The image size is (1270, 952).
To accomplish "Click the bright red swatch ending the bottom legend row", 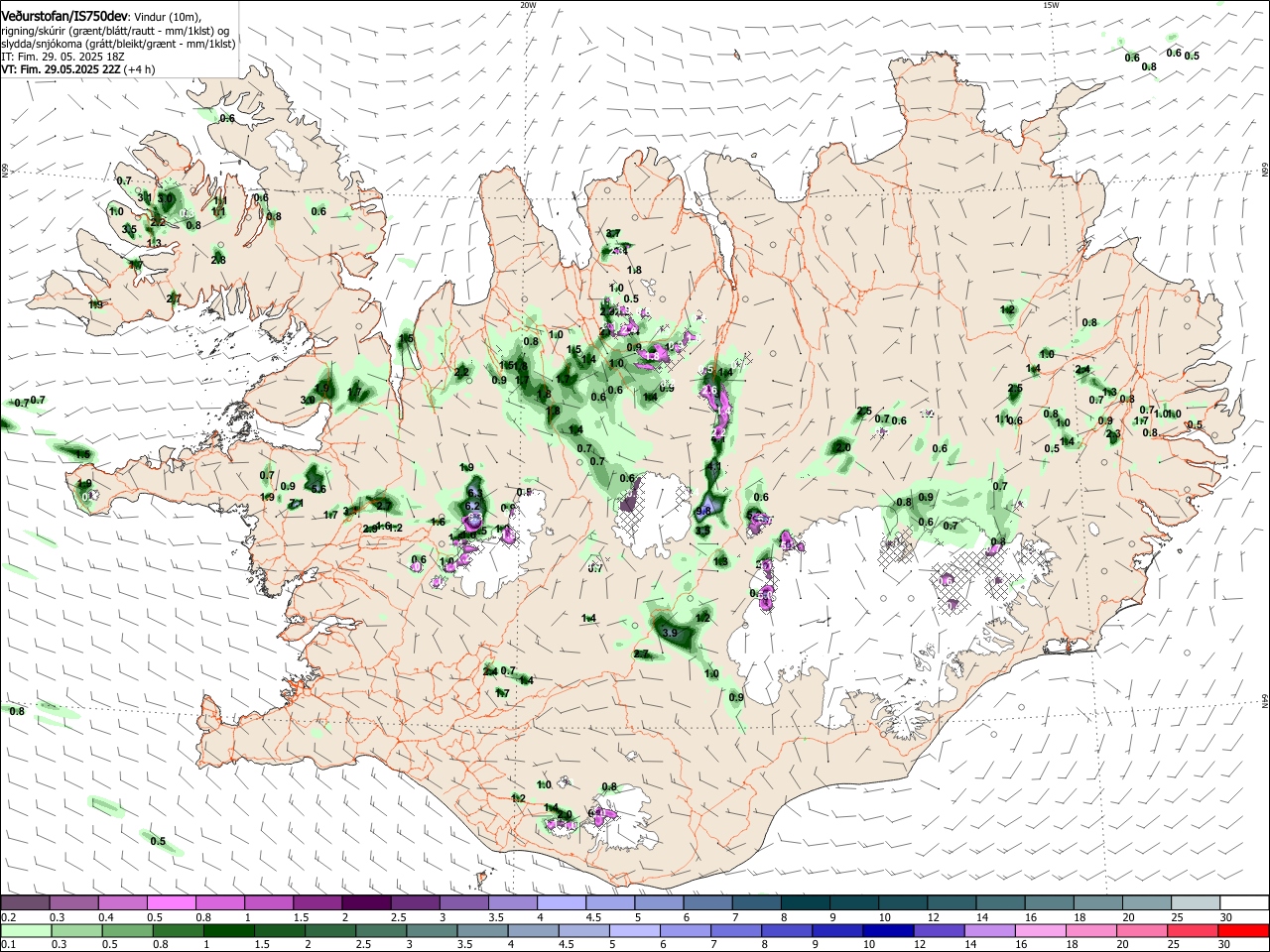I will click(1244, 930).
